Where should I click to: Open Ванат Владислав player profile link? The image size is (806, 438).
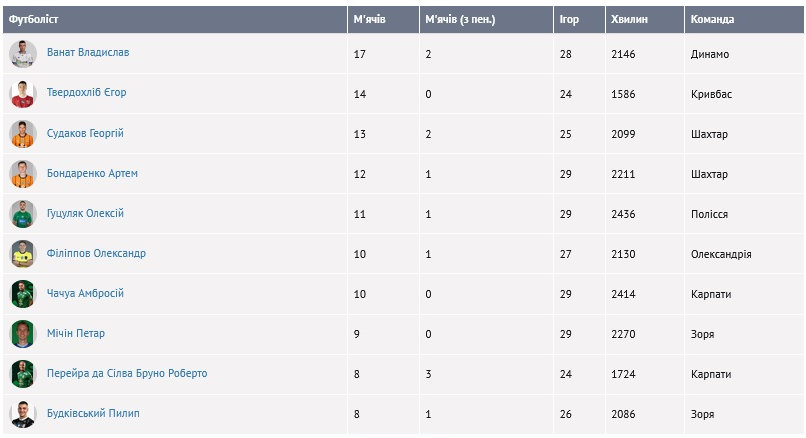tap(87, 53)
